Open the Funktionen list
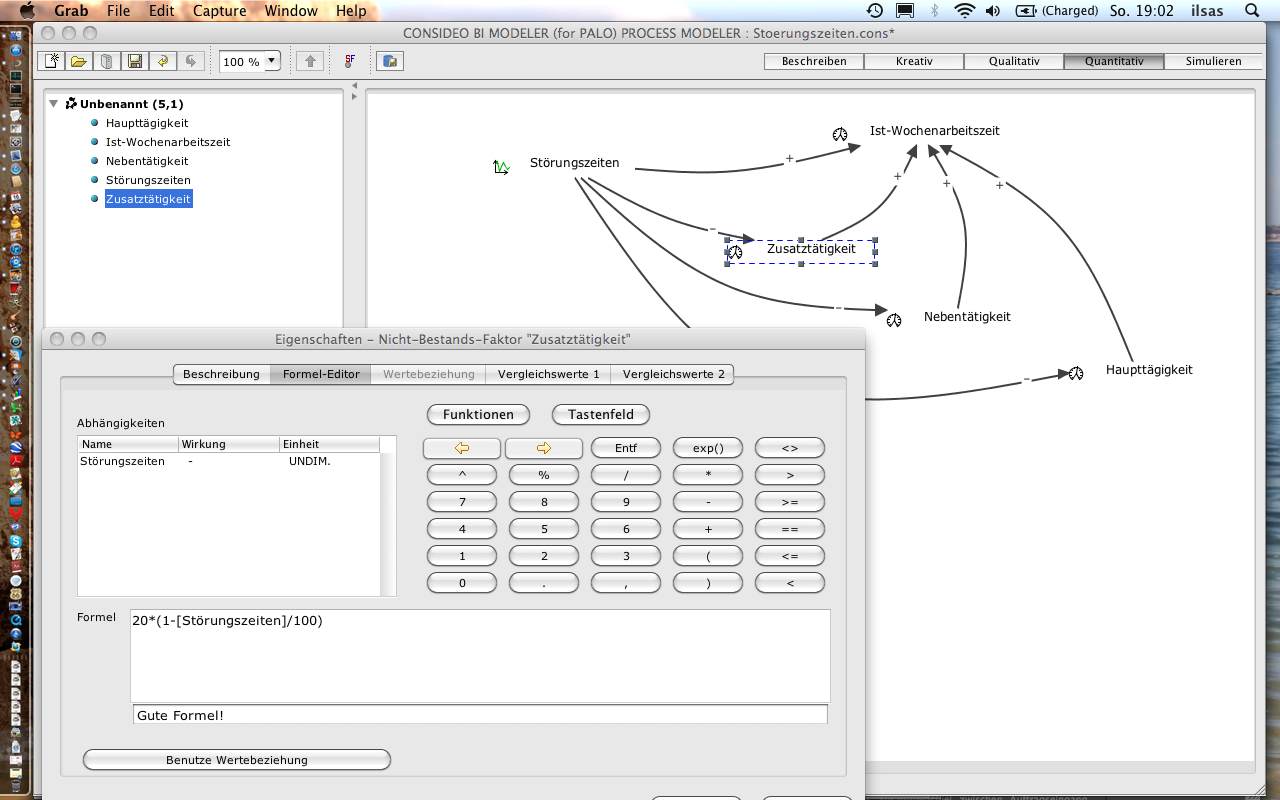The width and height of the screenshot is (1280, 800). pos(478,414)
